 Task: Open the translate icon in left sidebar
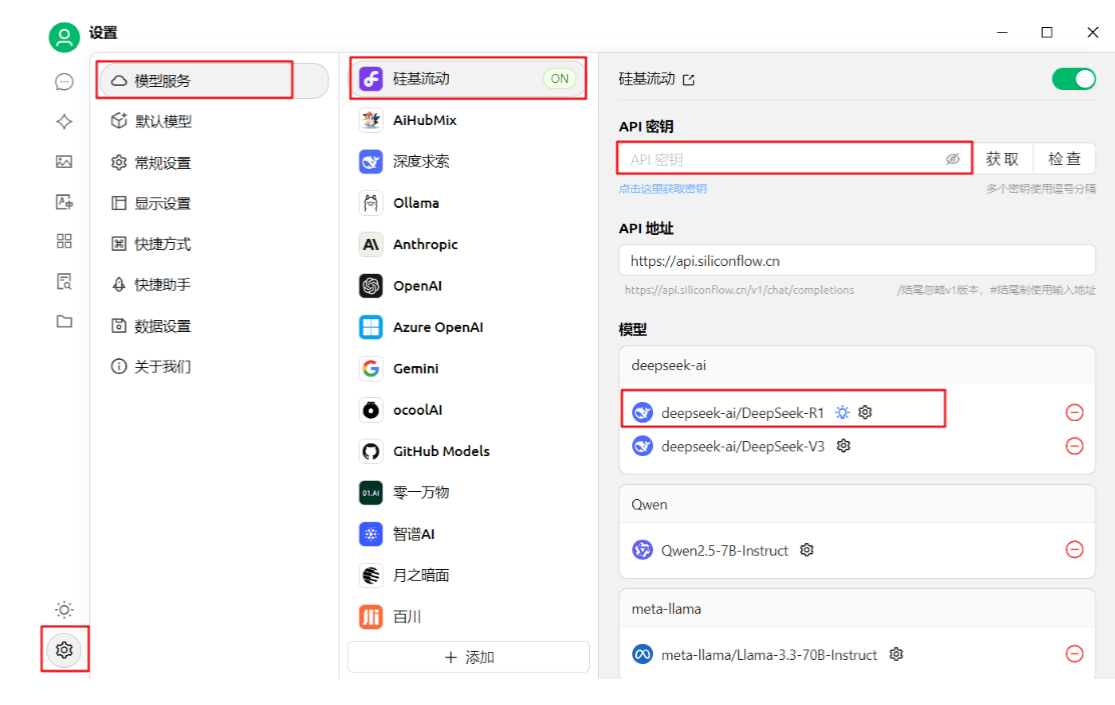click(64, 202)
